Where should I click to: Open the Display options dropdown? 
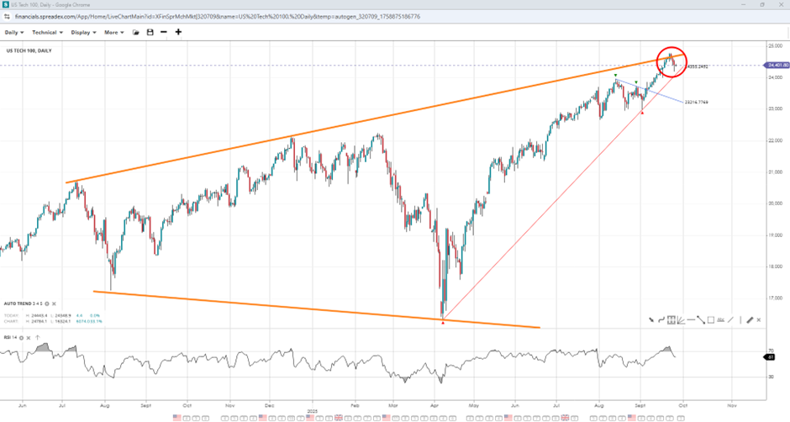[82, 32]
